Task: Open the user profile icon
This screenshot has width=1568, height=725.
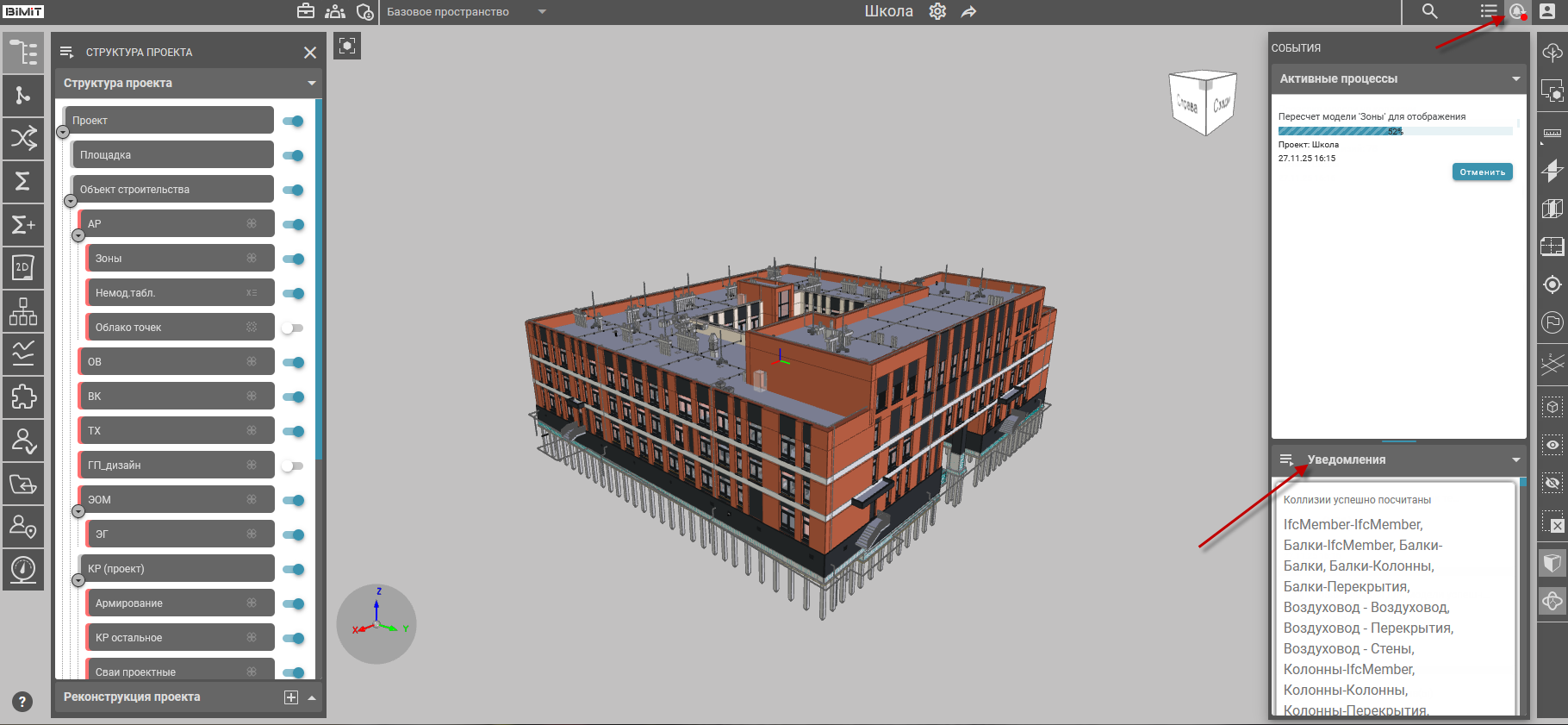Action: [1547, 11]
